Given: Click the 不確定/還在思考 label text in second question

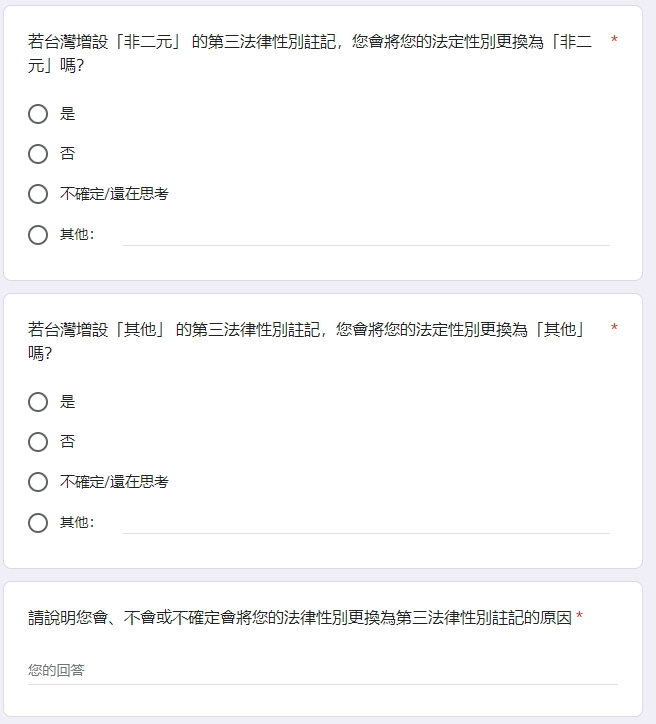Looking at the screenshot, I should pos(114,482).
